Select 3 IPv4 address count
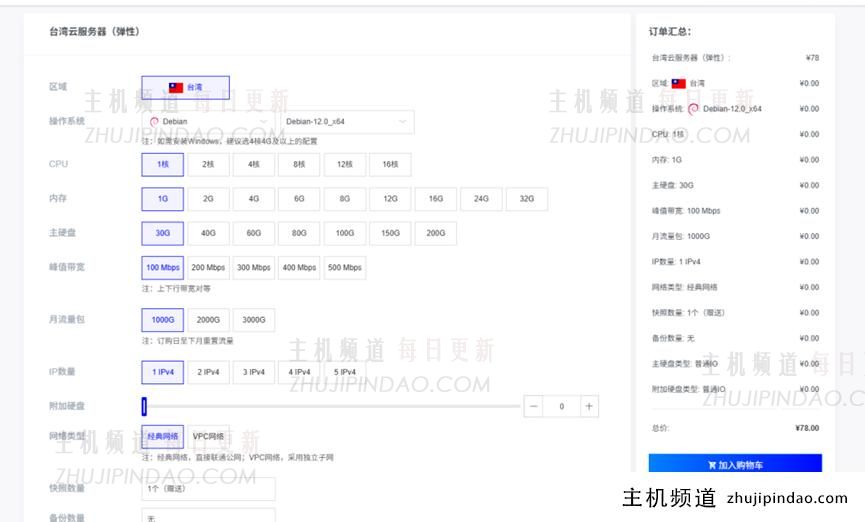This screenshot has width=865, height=522. pos(254,372)
